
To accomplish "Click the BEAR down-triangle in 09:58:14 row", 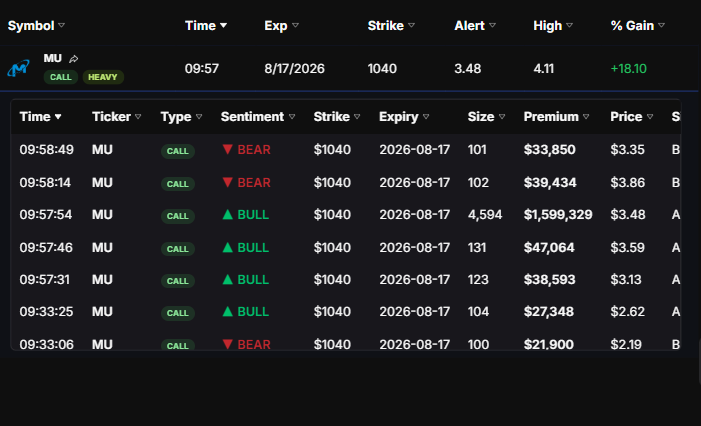I will pyautogui.click(x=228, y=182).
